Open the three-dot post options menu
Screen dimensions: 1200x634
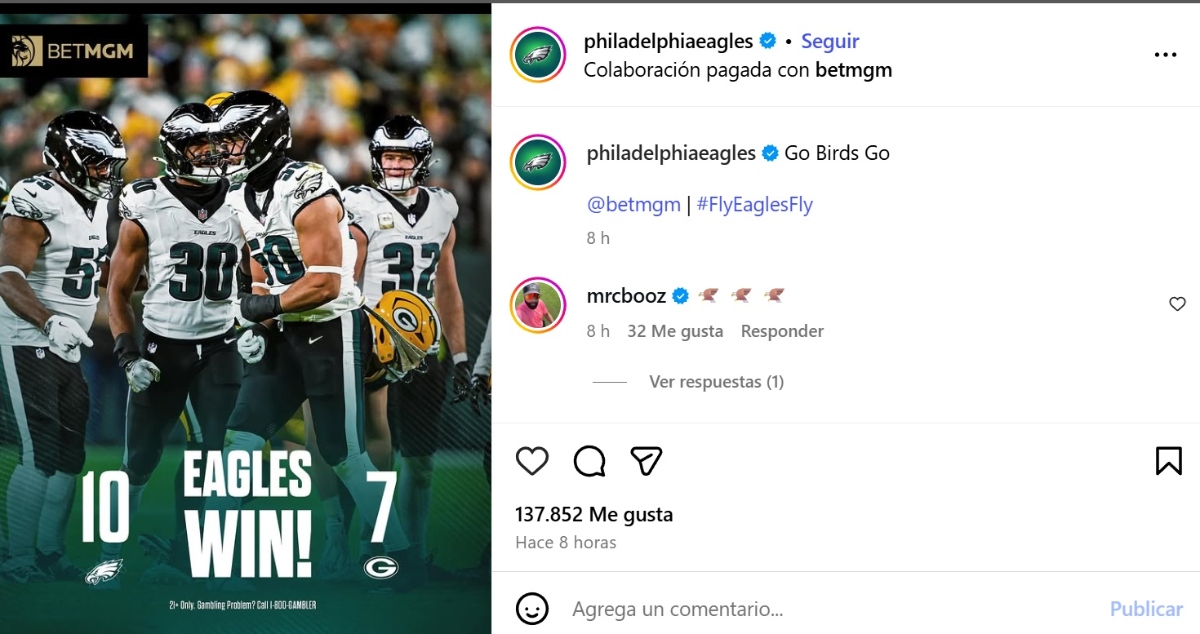click(1163, 54)
